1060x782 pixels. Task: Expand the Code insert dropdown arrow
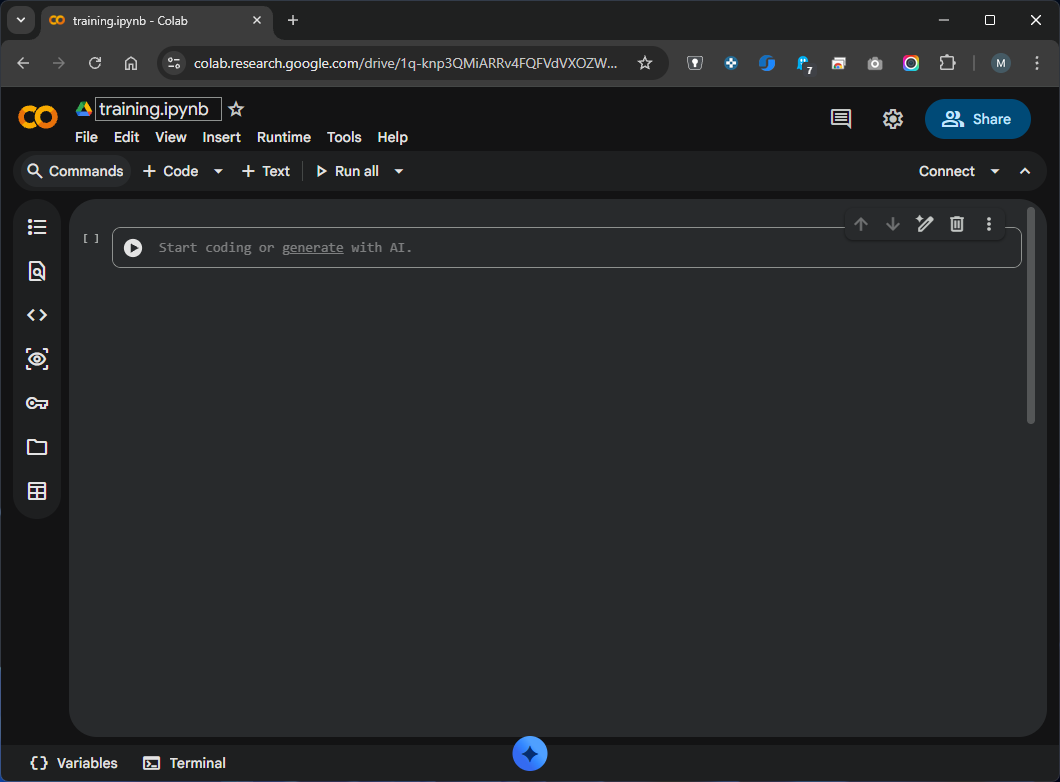click(218, 171)
